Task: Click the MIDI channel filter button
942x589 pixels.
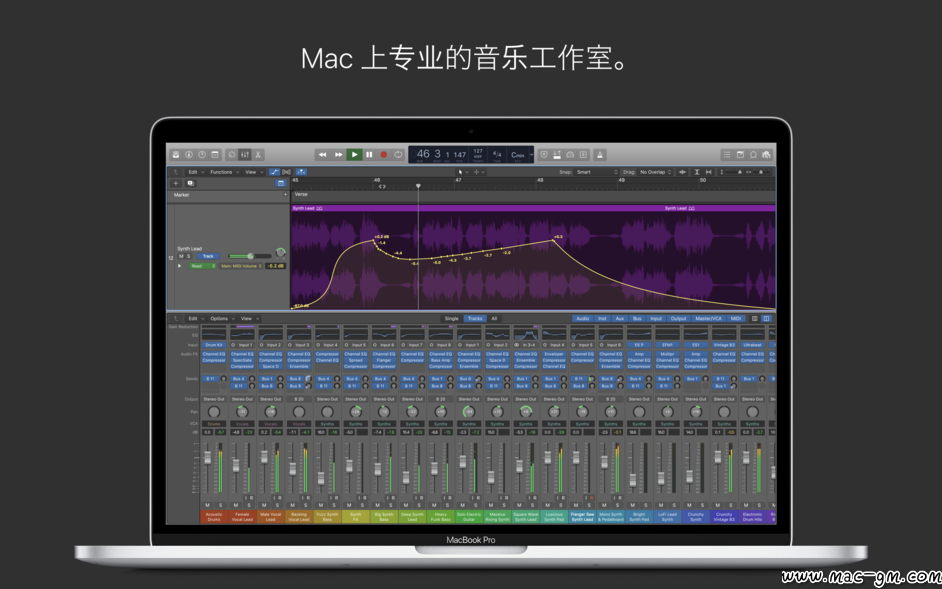Action: pyautogui.click(x=736, y=319)
